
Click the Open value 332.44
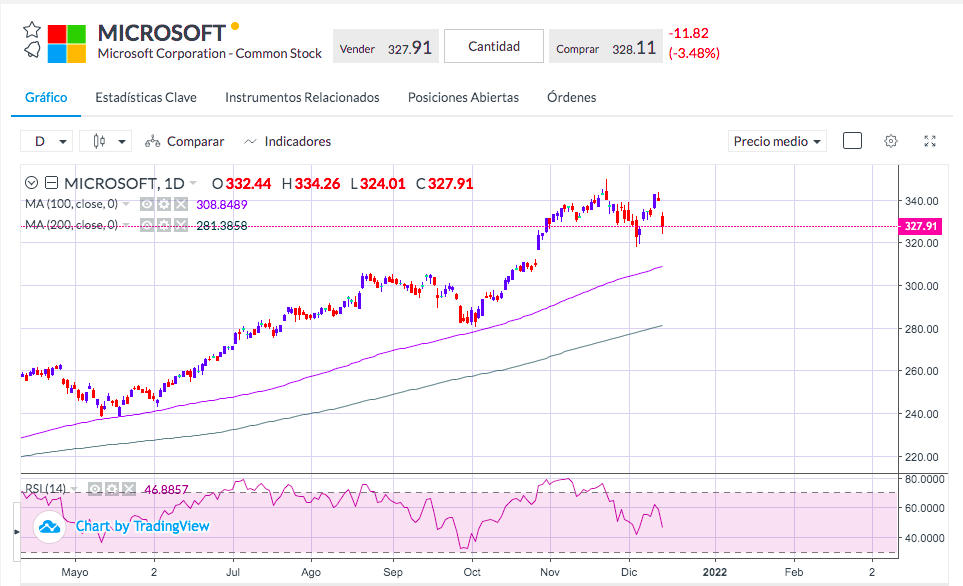(249, 184)
